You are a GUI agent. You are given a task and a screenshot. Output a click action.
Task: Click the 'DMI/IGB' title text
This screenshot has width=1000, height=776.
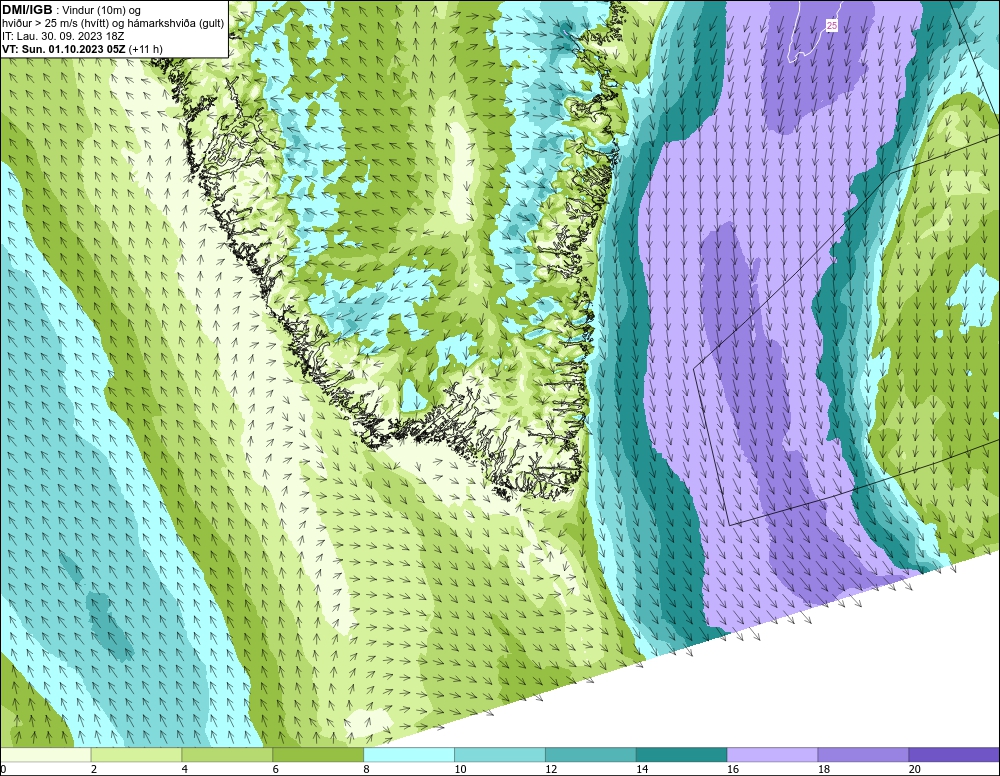pyautogui.click(x=27, y=10)
